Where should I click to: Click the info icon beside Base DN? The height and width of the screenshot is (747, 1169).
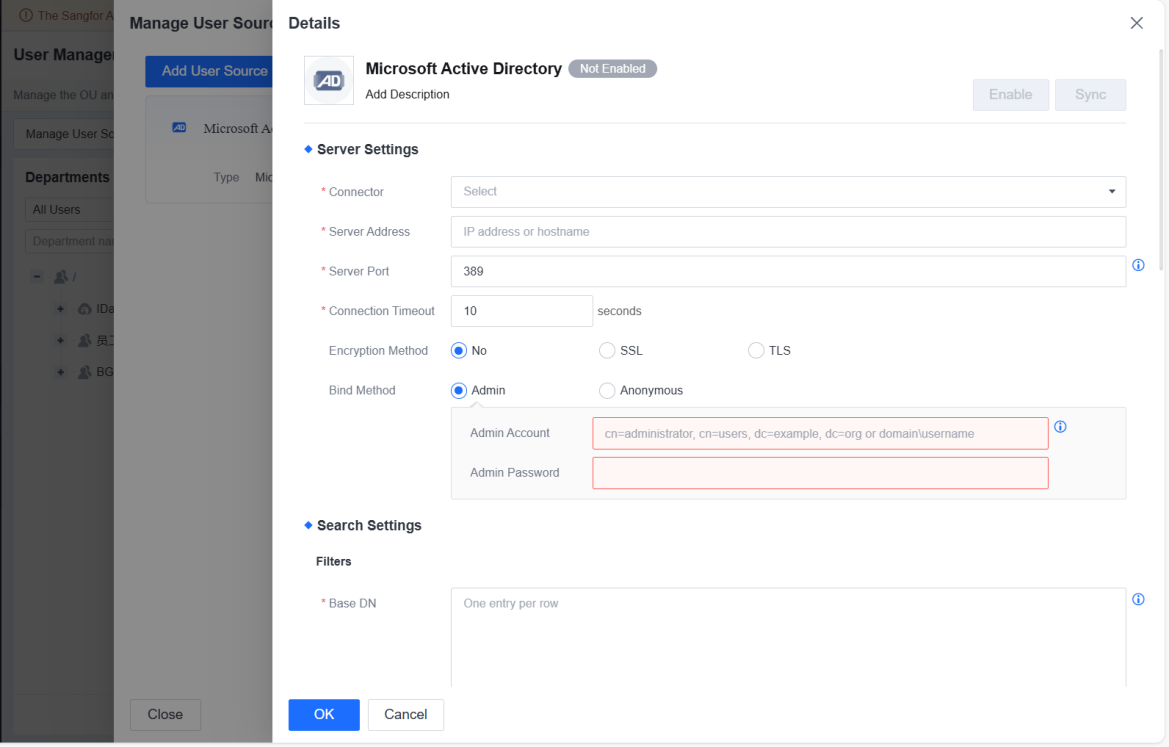tap(1138, 599)
